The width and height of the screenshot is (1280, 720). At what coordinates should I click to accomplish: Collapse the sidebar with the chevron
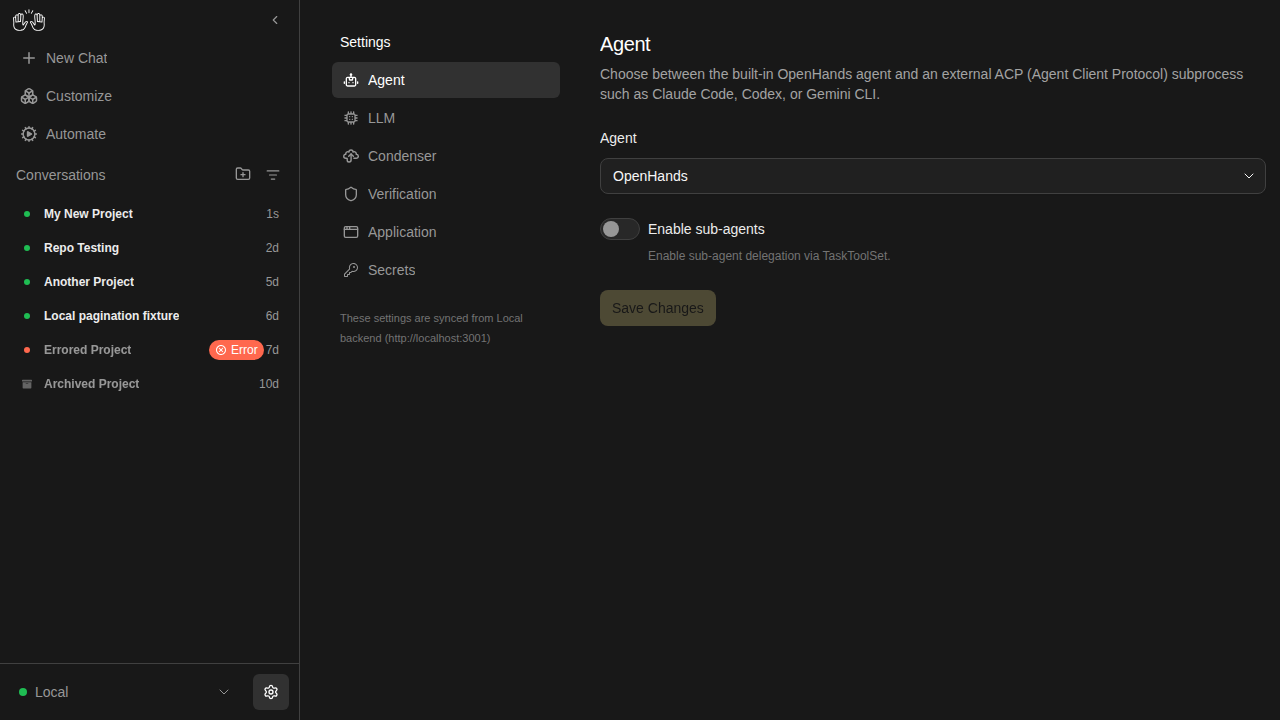pyautogui.click(x=275, y=20)
